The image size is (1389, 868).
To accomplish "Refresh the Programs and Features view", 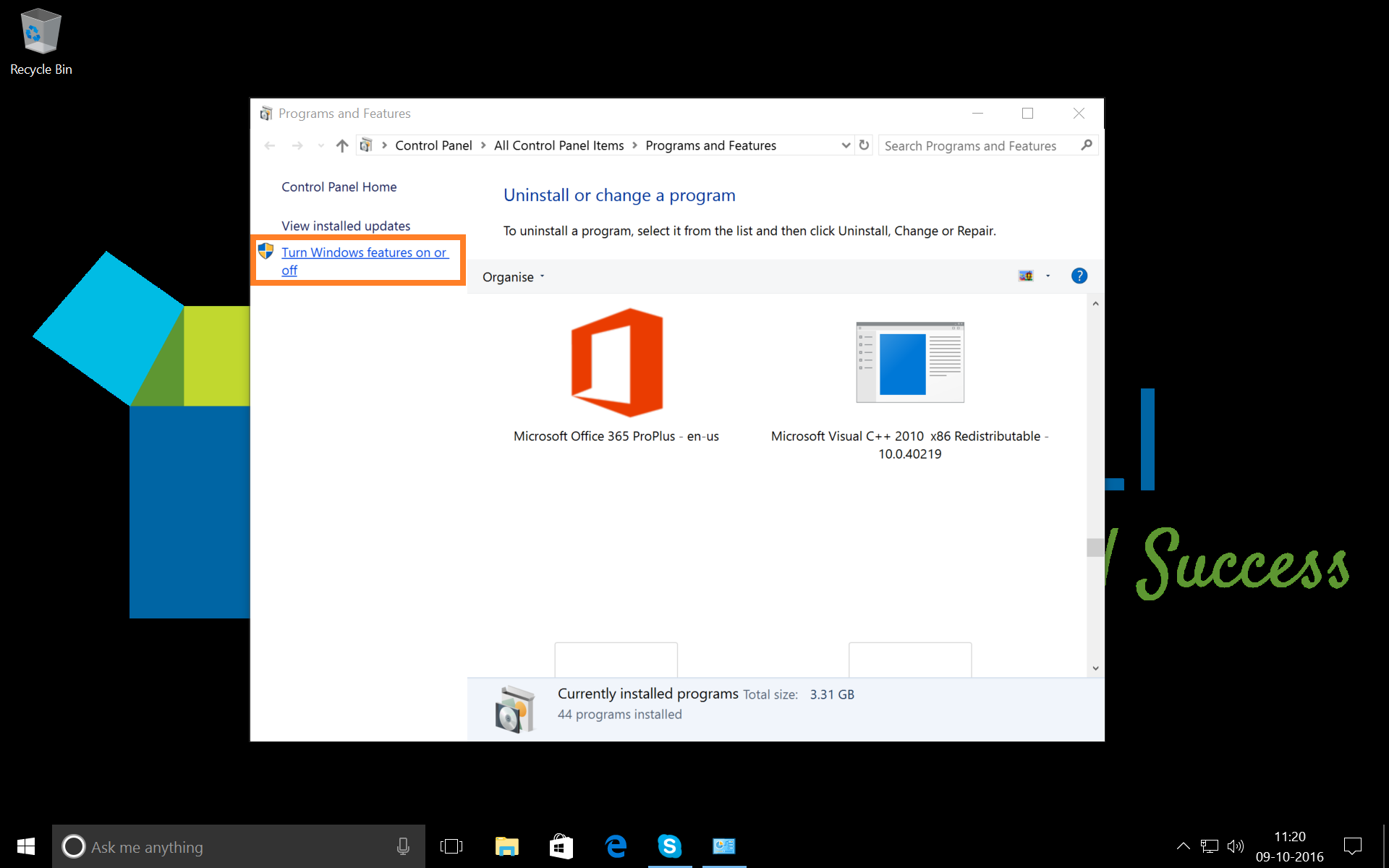I will point(864,145).
